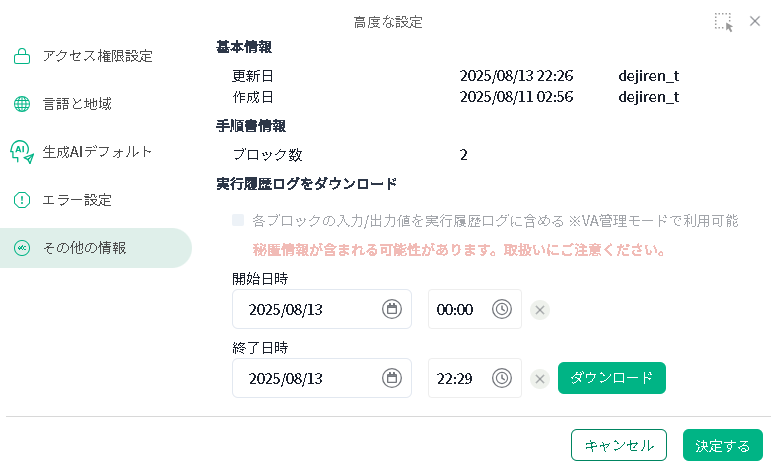The height and width of the screenshot is (468, 777).
Task: Click the lock icon beside アクセス権限設定
Action: (22, 56)
